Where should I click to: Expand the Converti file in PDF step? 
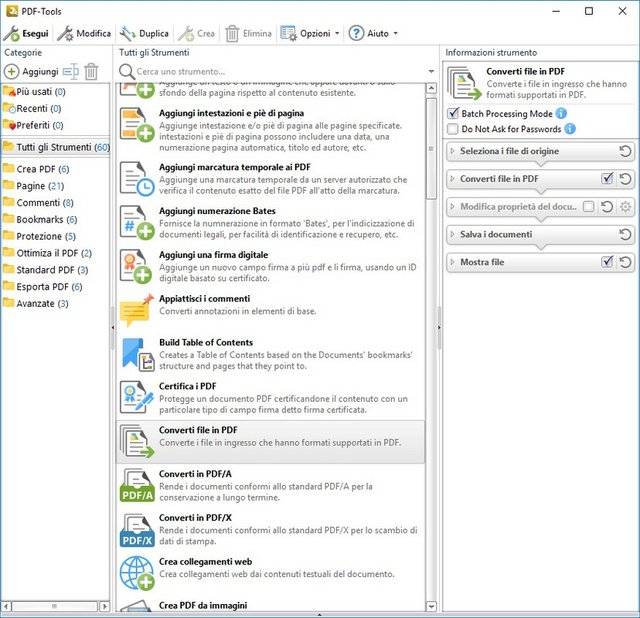coord(452,179)
